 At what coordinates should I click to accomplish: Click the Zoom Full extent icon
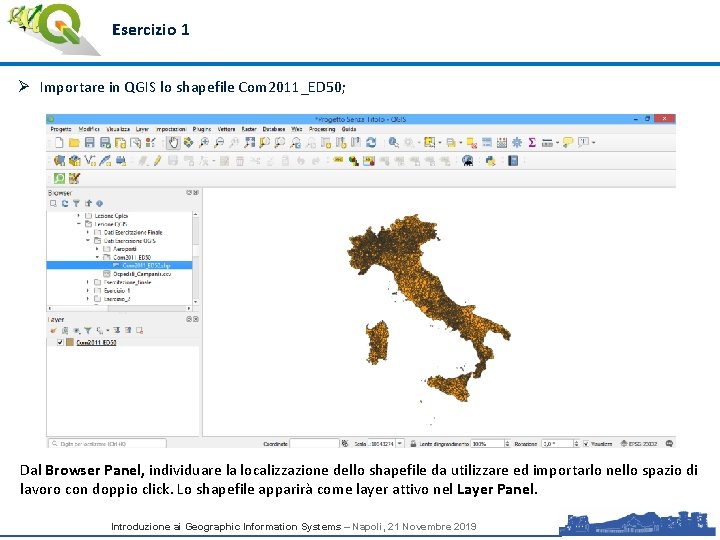(249, 143)
